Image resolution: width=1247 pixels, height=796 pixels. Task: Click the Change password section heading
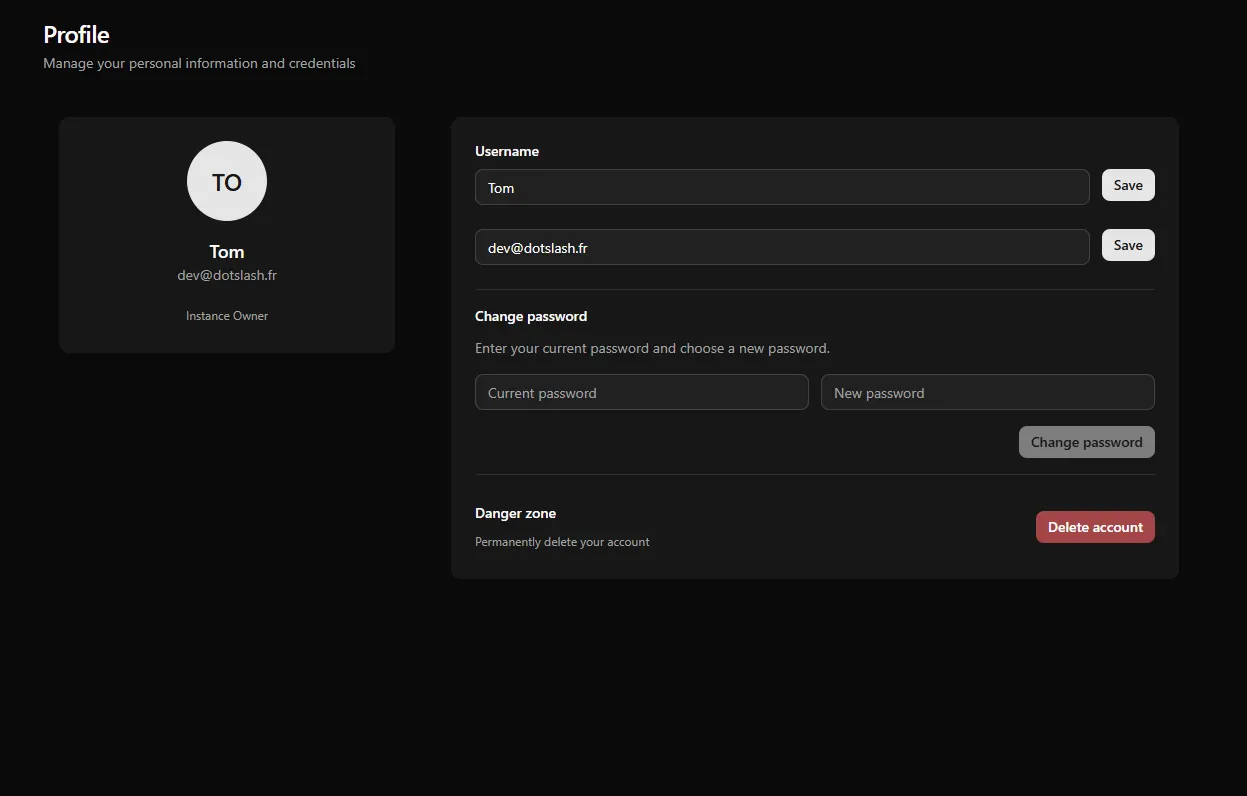pyautogui.click(x=531, y=316)
